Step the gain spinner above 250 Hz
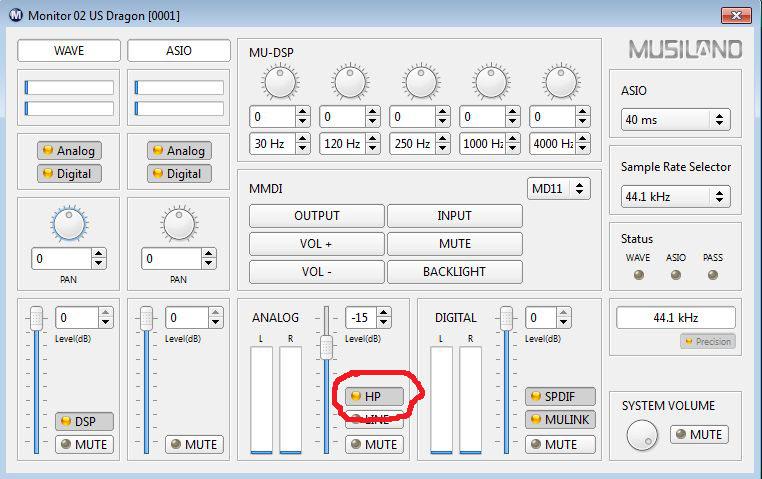The height and width of the screenshot is (479, 762). click(443, 117)
